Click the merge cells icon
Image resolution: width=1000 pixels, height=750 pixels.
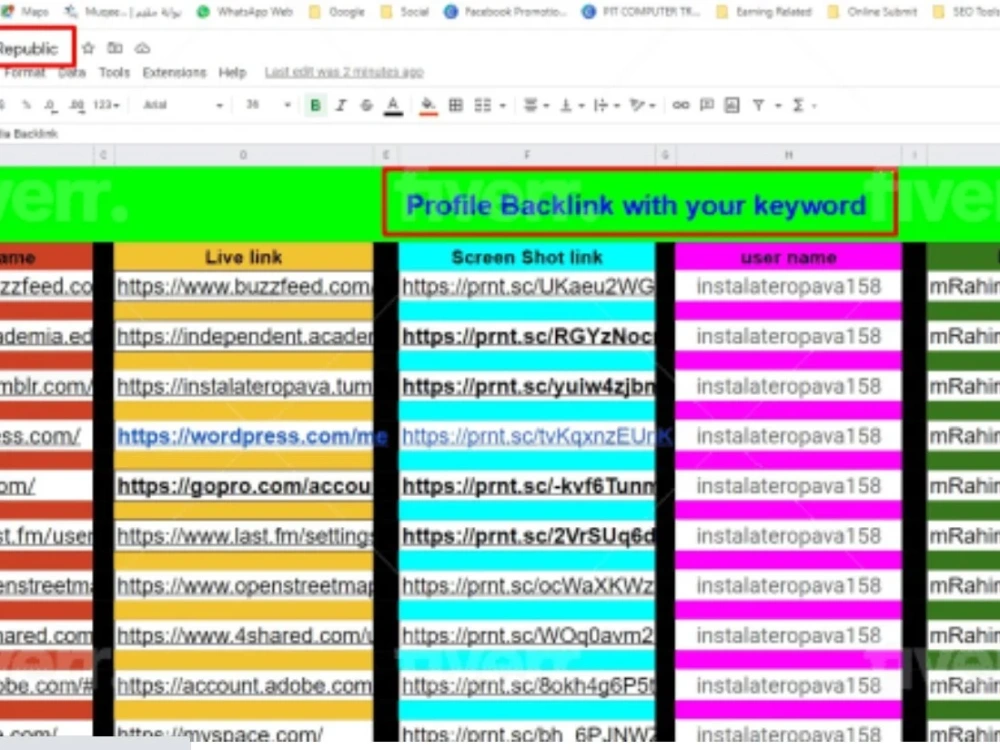coord(483,105)
